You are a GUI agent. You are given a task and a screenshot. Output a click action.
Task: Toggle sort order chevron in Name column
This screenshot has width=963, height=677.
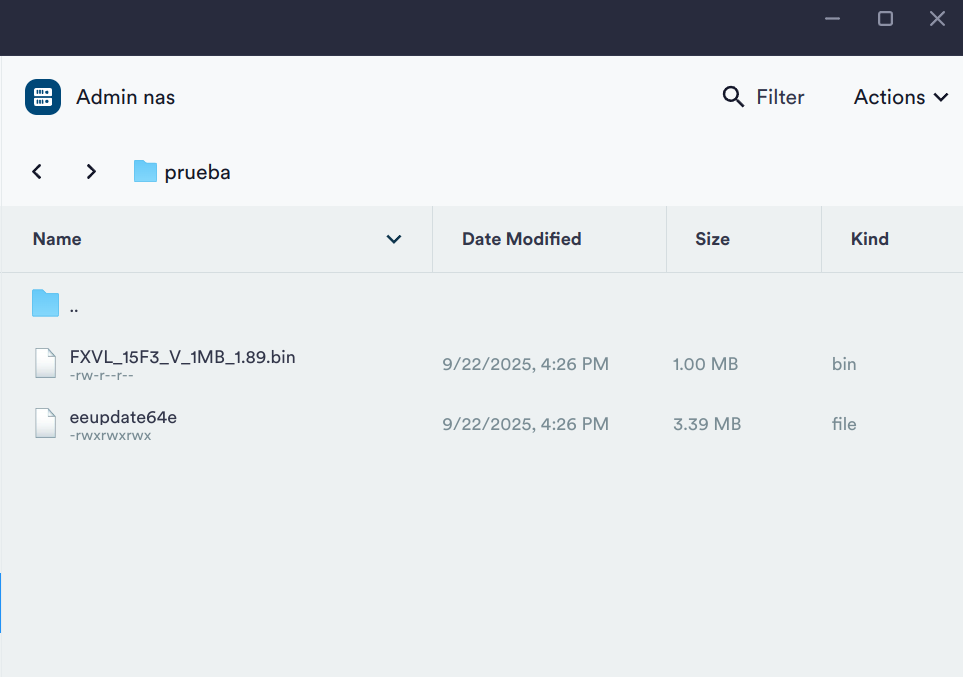pyautogui.click(x=394, y=239)
